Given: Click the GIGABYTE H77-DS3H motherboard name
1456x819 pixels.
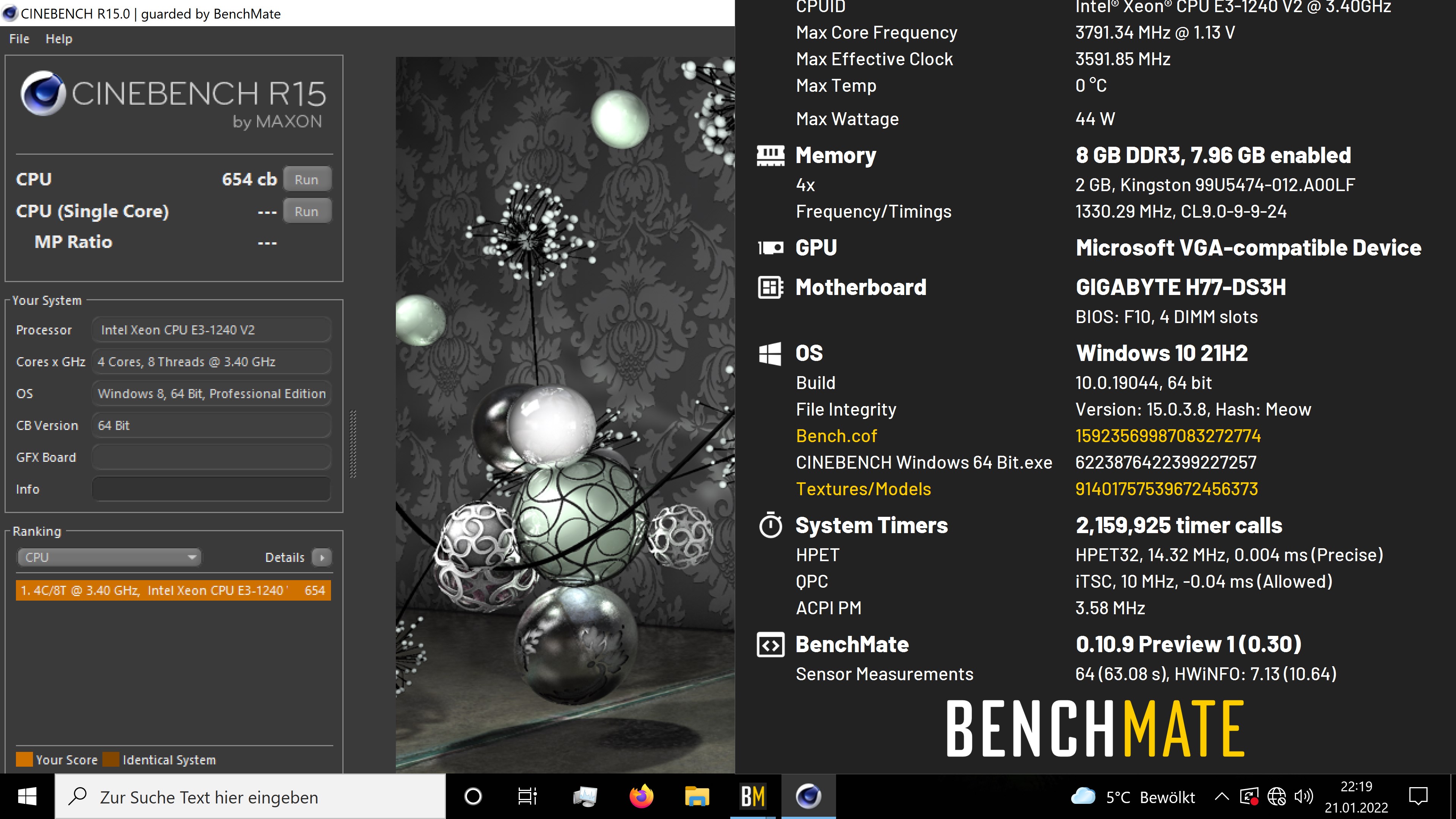Looking at the screenshot, I should (x=1181, y=287).
